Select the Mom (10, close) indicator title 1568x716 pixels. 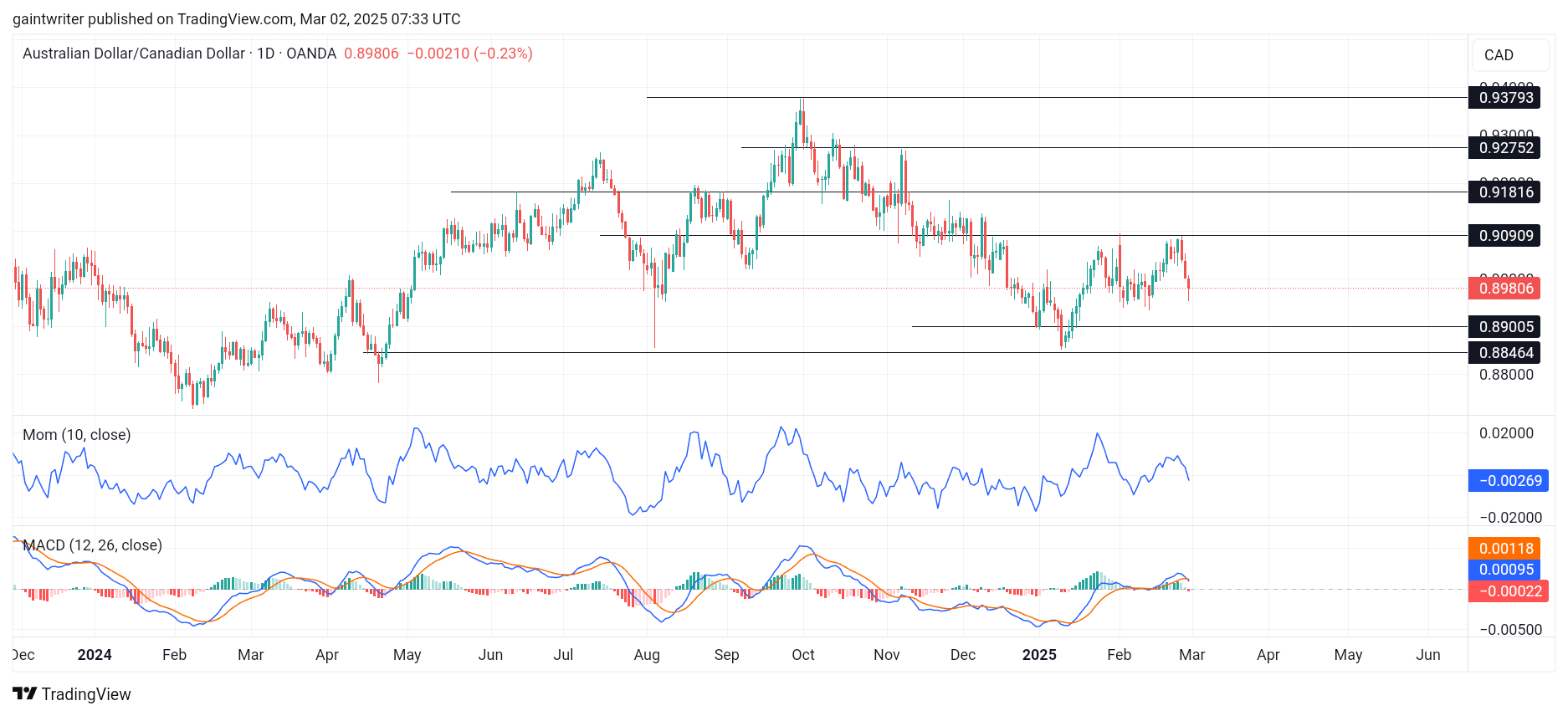click(77, 435)
